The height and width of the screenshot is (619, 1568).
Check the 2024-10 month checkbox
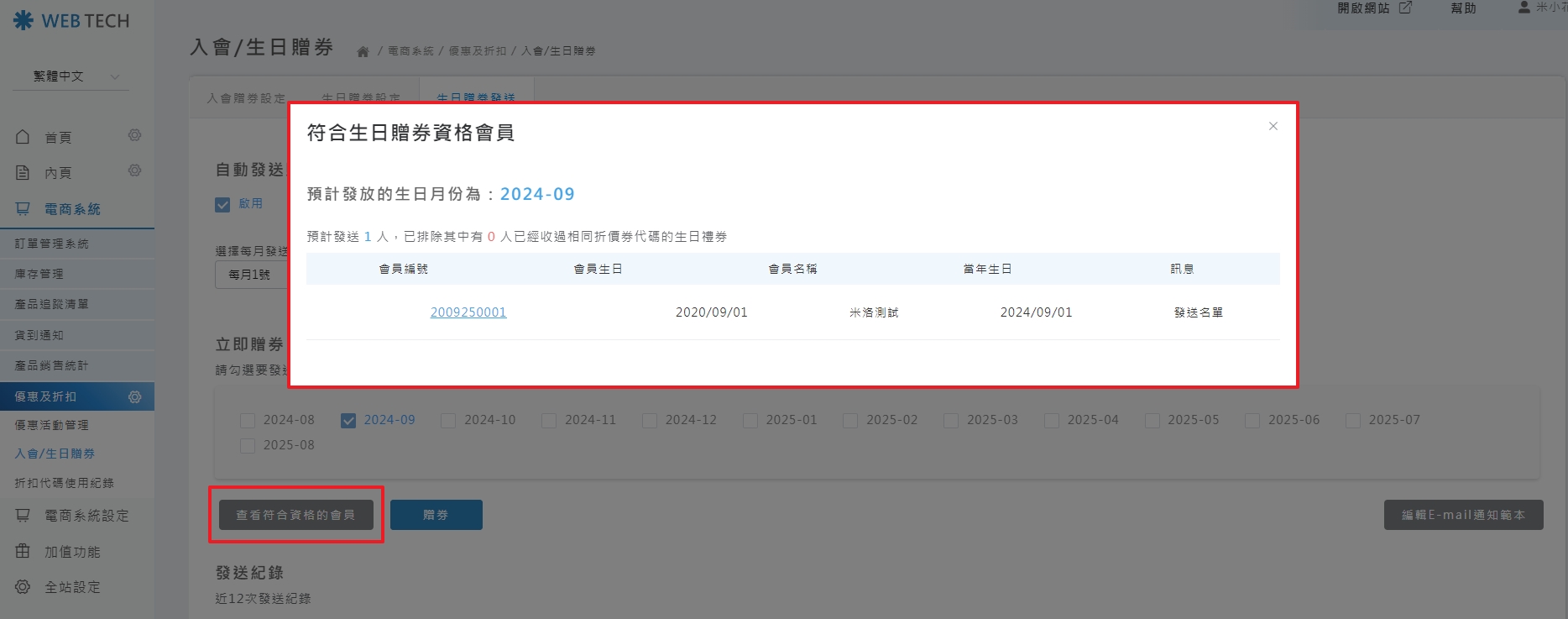click(448, 421)
